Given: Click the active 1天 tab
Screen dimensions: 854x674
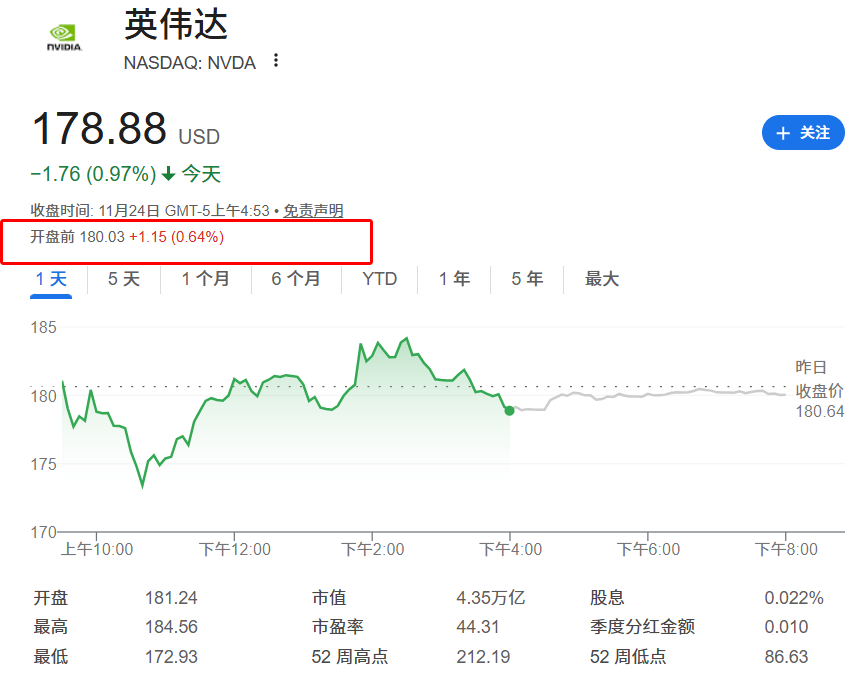Looking at the screenshot, I should (50, 280).
